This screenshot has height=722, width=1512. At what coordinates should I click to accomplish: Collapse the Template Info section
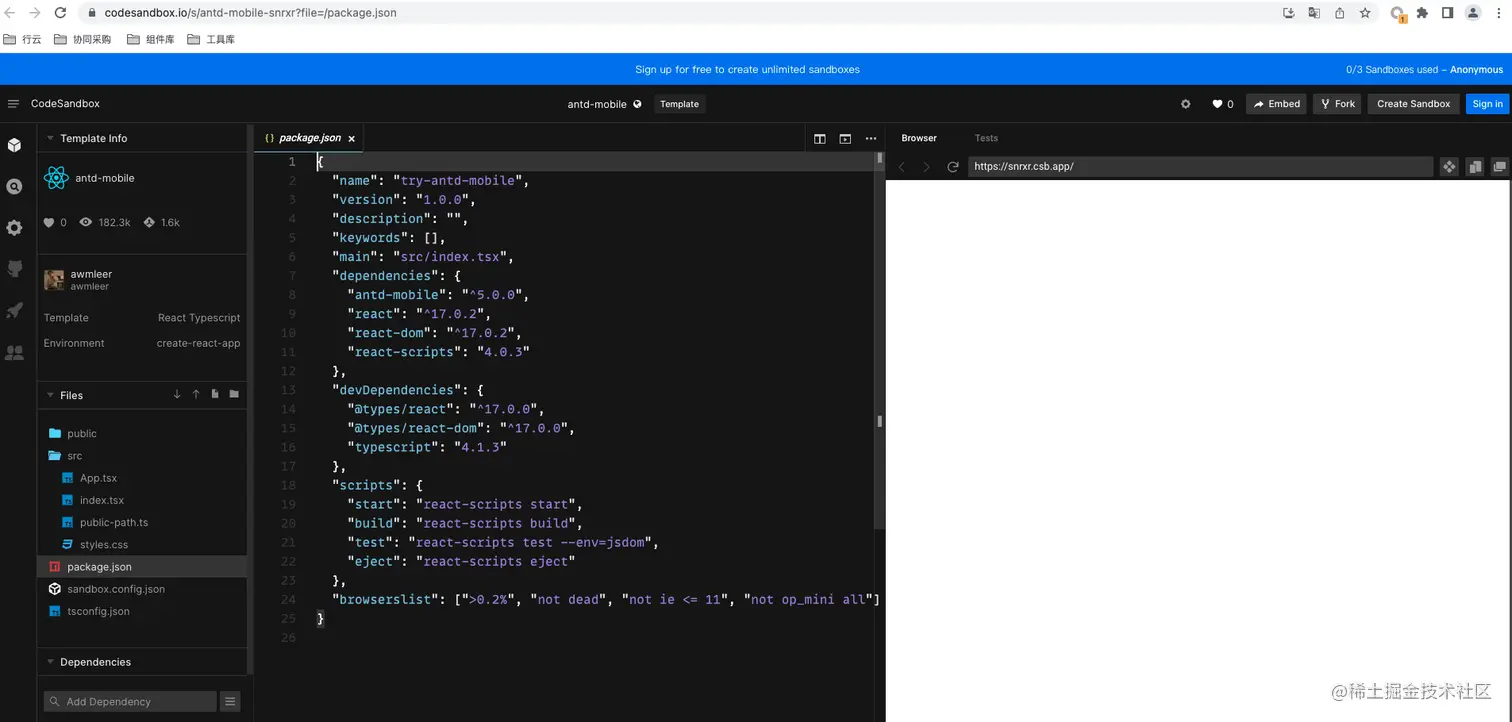[x=50, y=139]
